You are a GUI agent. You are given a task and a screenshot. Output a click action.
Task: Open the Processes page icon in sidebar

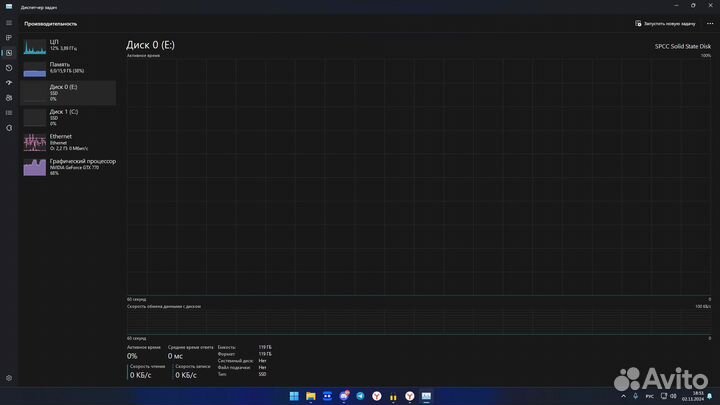point(8,38)
